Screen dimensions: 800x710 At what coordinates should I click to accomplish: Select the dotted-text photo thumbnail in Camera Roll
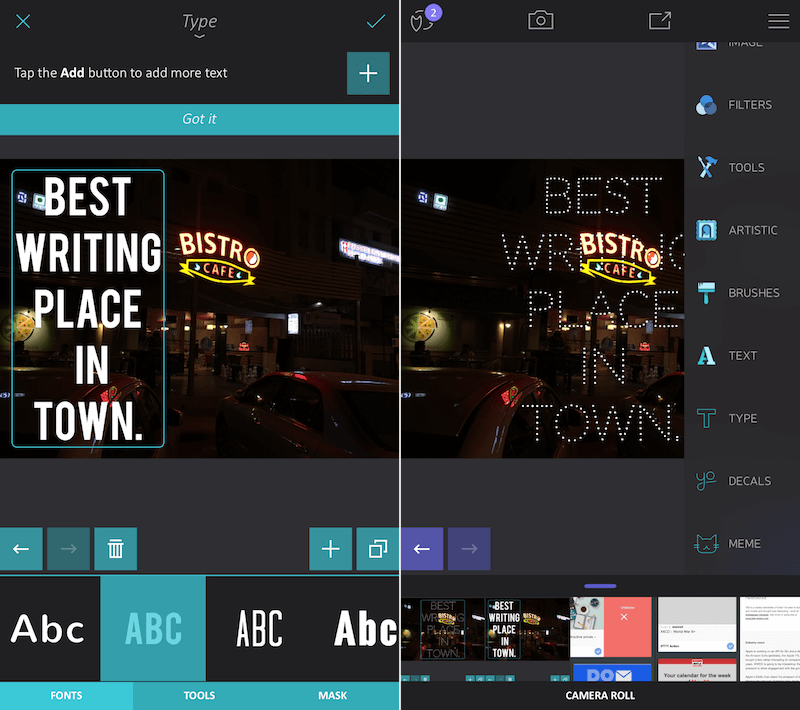tap(442, 629)
